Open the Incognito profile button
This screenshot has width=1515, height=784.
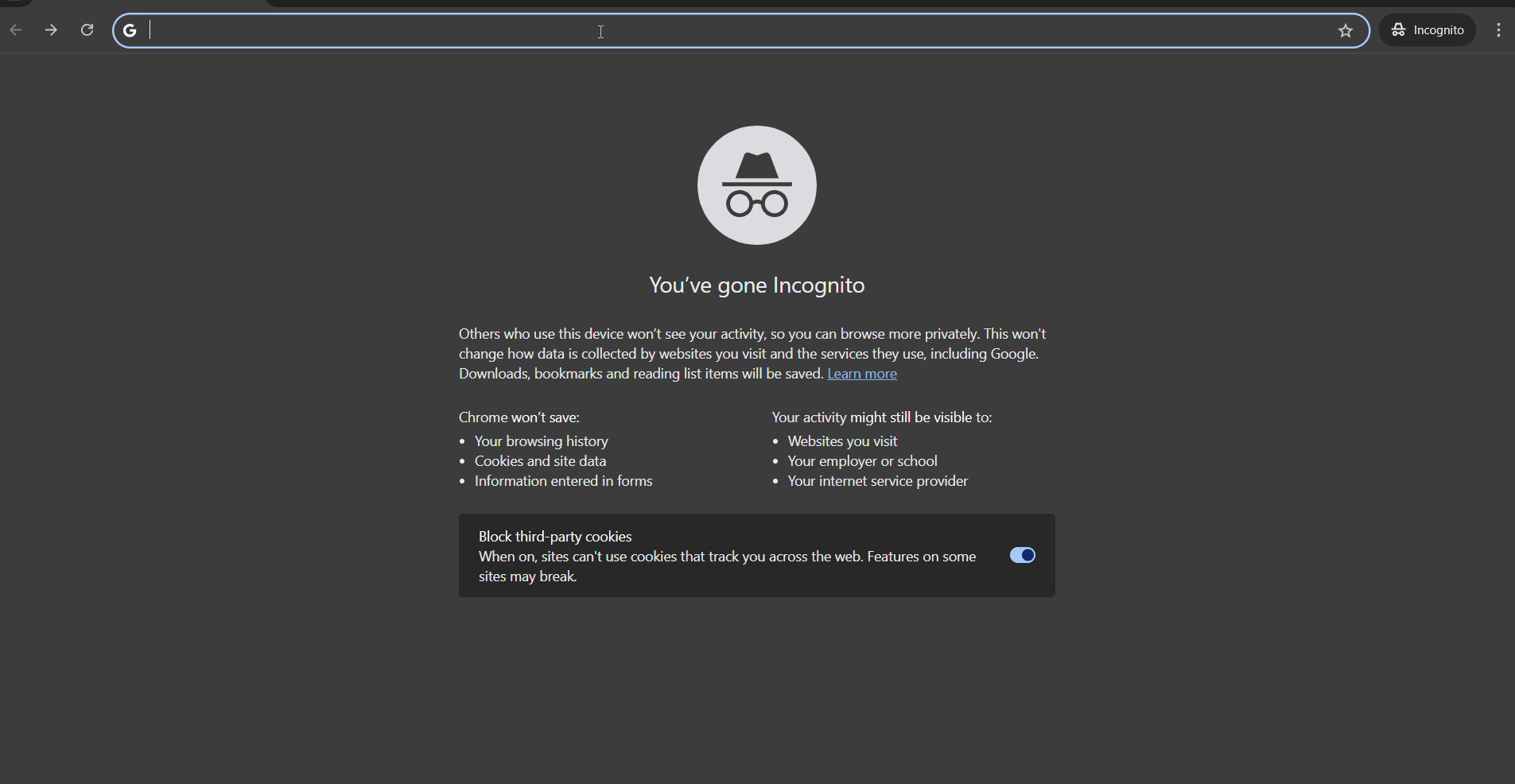coord(1428,30)
